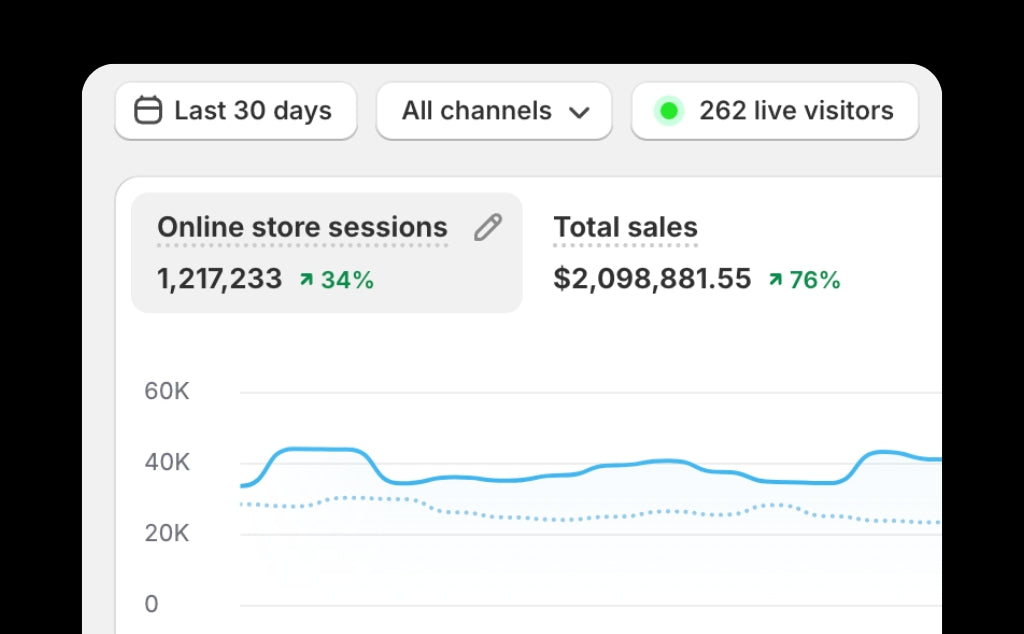Open the Last 30 days date picker

click(x=236, y=111)
